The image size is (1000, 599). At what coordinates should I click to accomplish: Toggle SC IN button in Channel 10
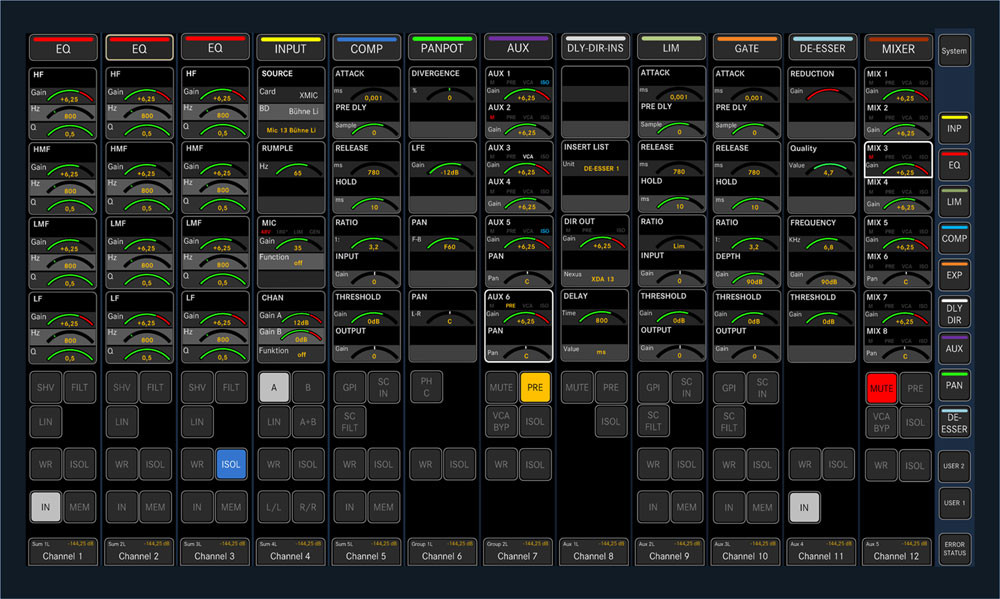point(762,387)
